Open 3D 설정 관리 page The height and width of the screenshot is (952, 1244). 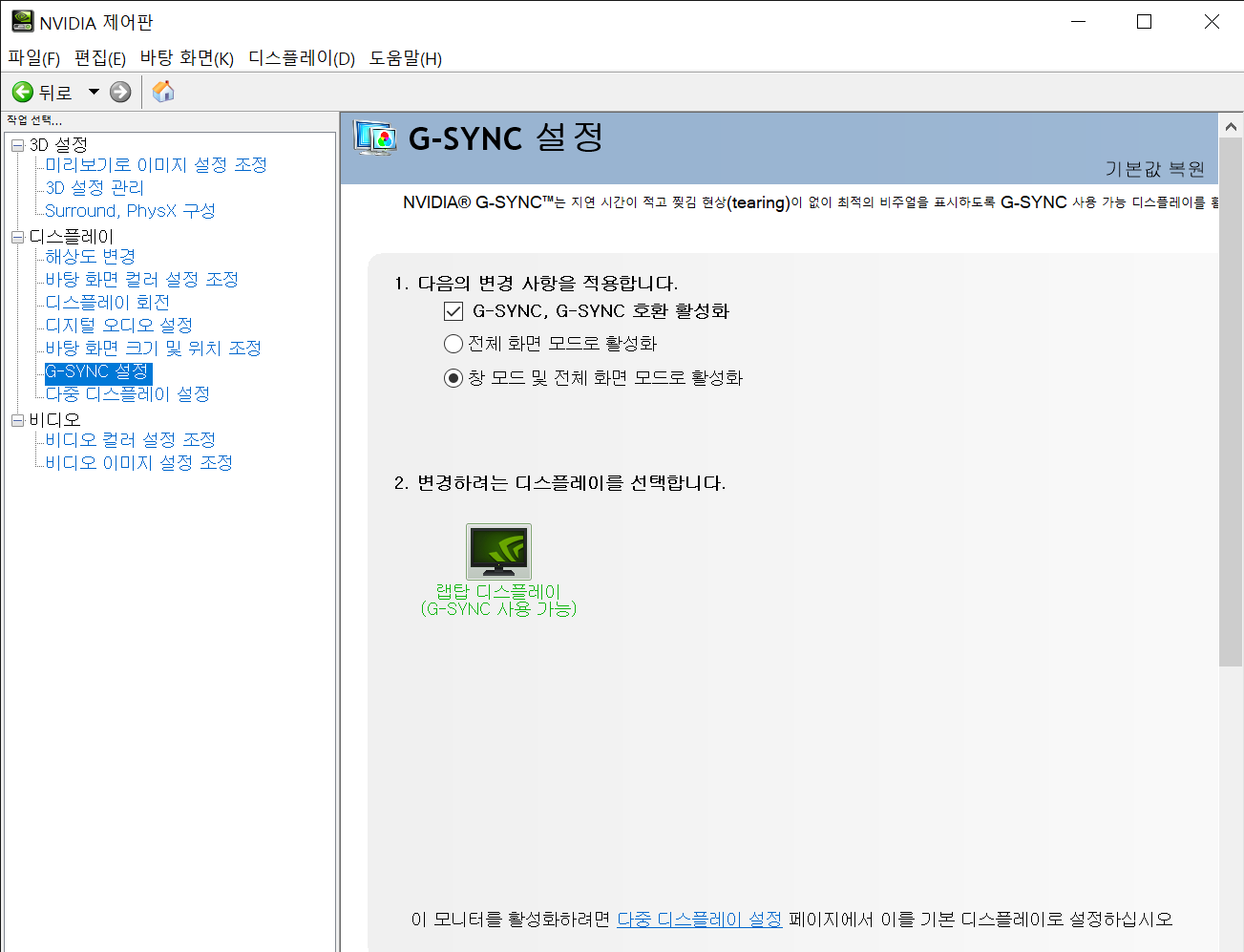pos(95,188)
